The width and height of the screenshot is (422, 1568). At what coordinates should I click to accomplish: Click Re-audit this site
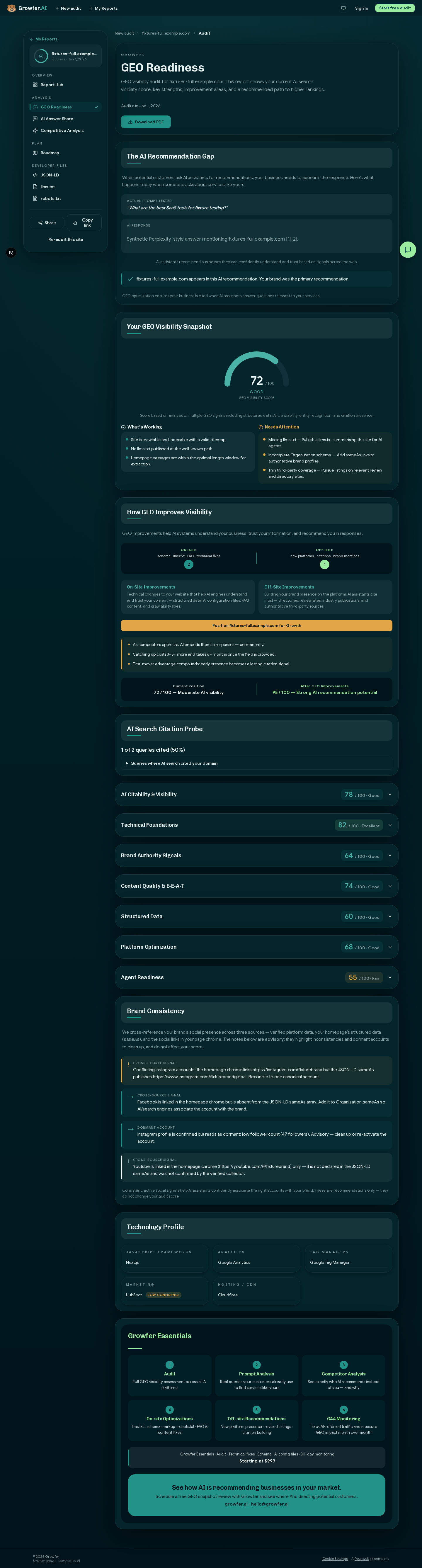(x=66, y=240)
